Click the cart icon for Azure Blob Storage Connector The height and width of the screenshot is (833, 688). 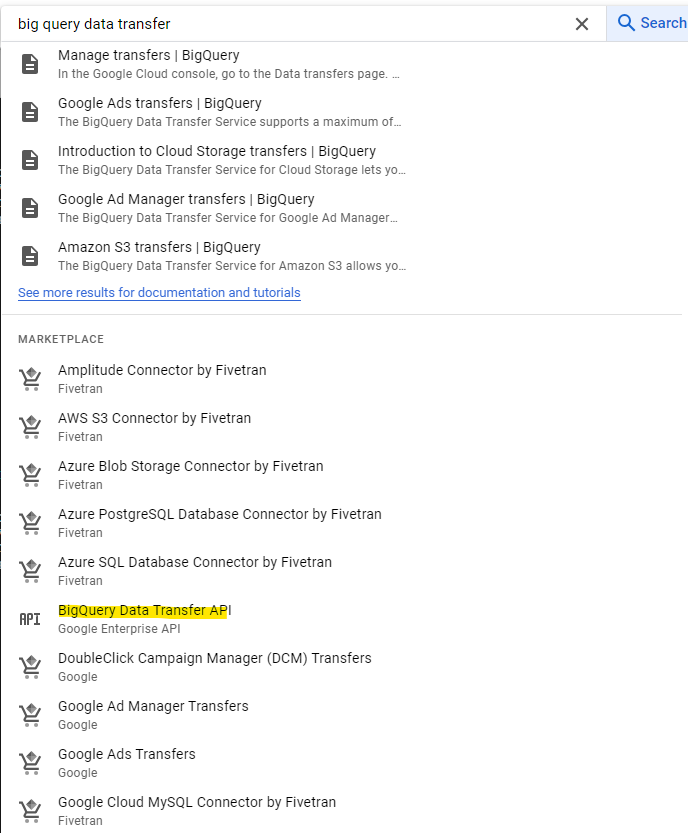30,475
